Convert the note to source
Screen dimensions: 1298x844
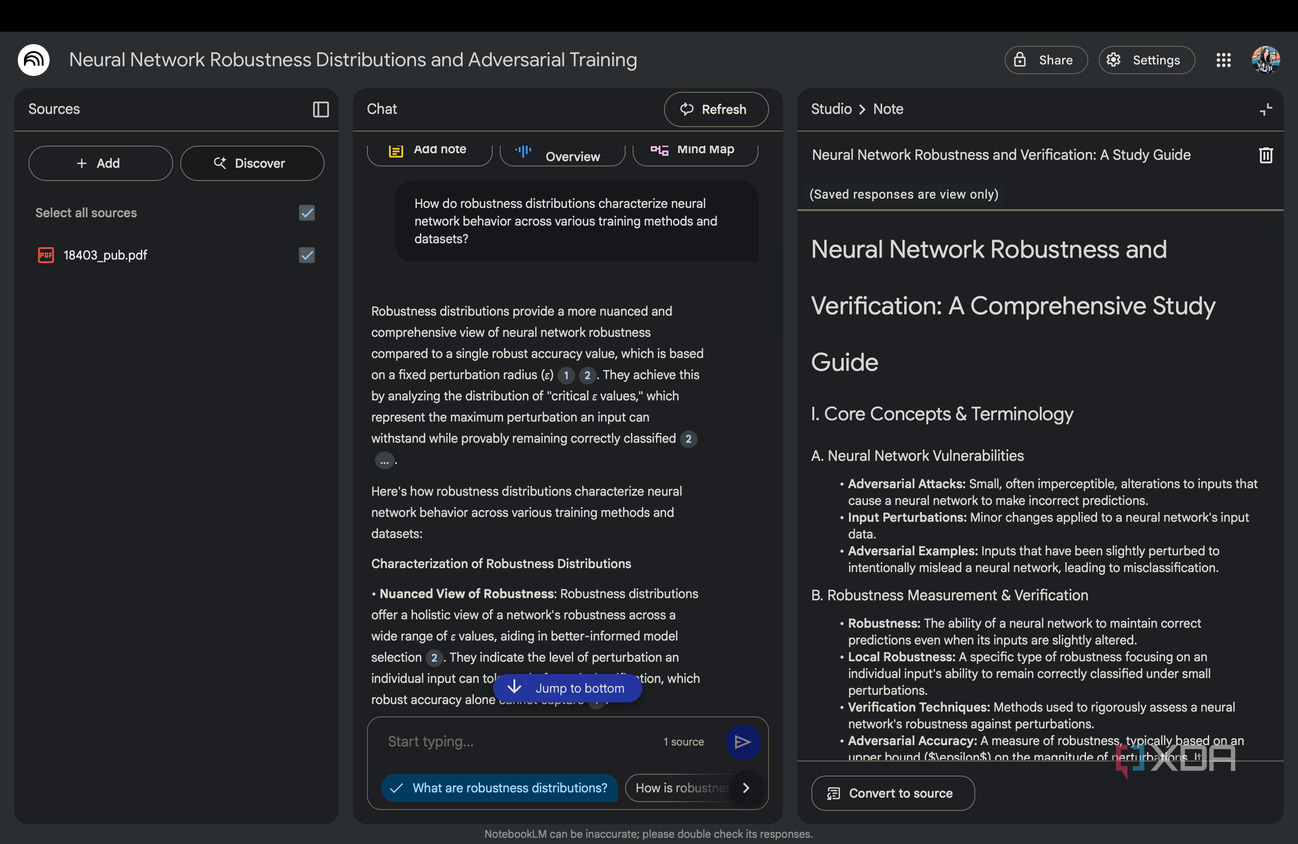pyautogui.click(x=893, y=793)
